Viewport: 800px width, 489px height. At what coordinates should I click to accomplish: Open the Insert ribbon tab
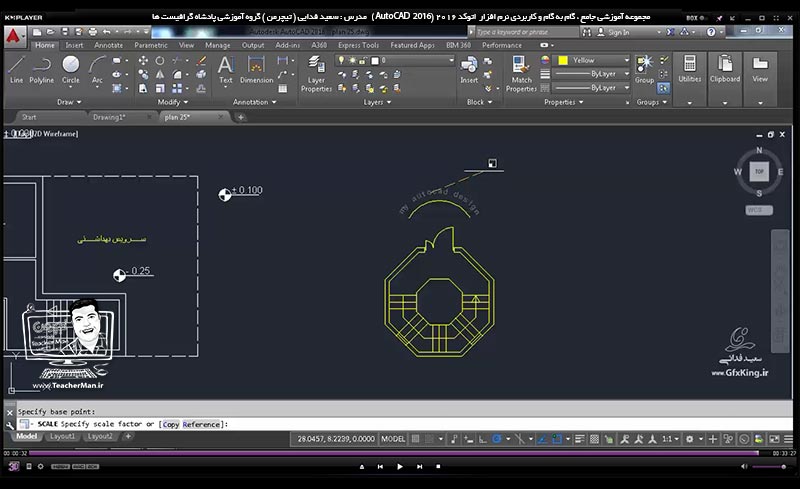click(74, 45)
